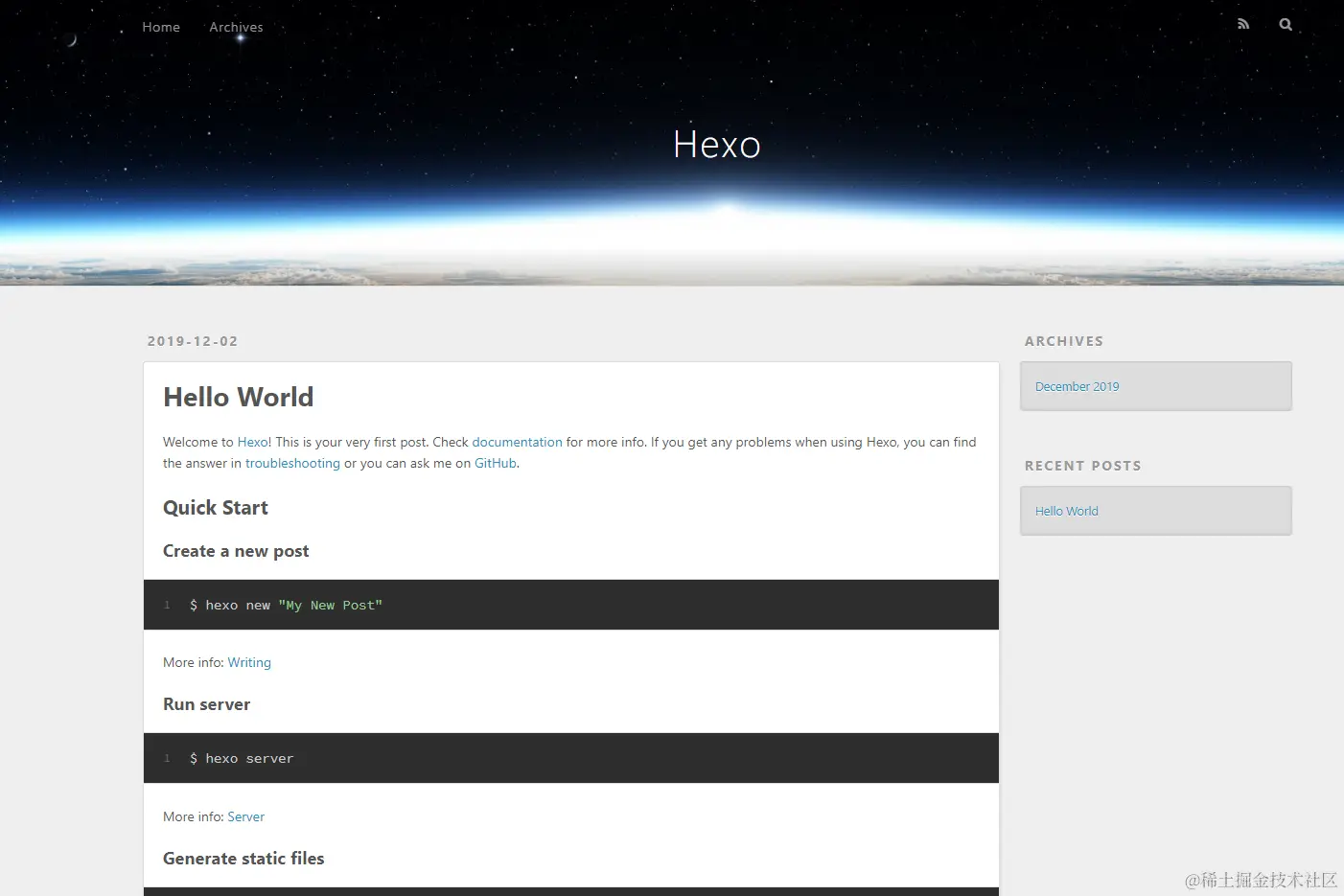
Task: Open the December 2019 archive link
Action: click(1077, 386)
